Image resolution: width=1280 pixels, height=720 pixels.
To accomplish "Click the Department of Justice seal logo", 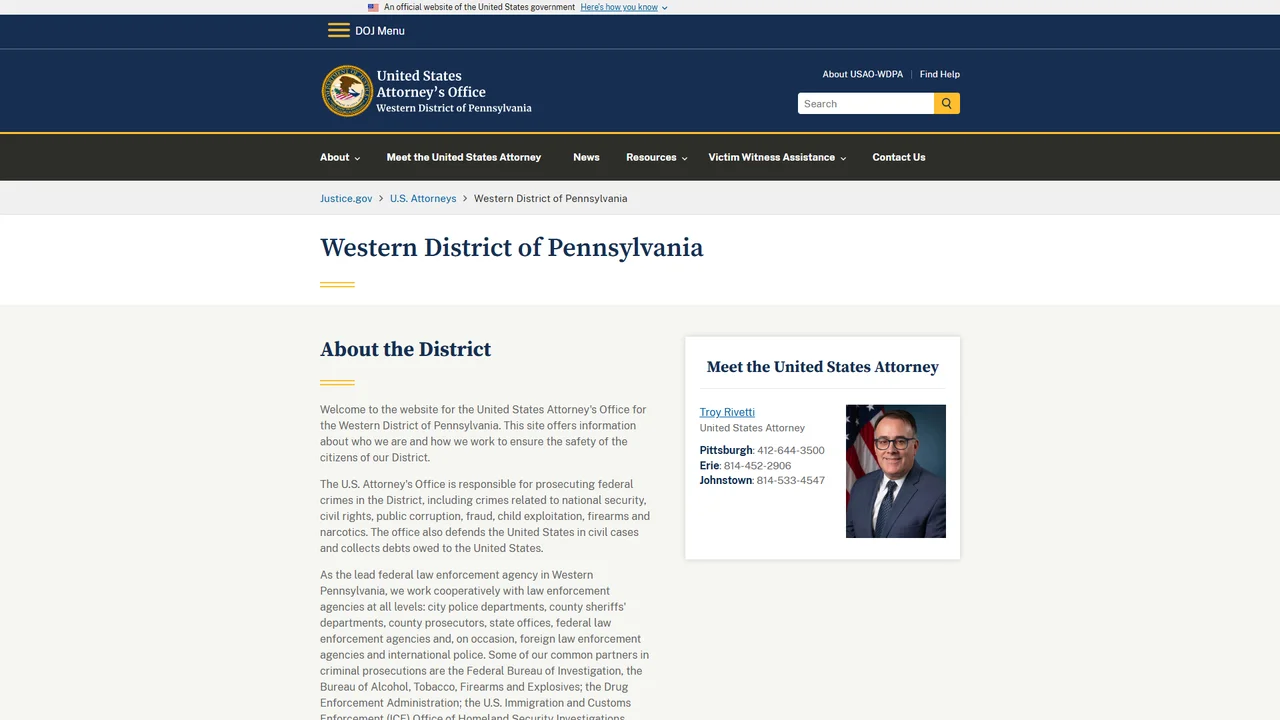I will (x=347, y=91).
